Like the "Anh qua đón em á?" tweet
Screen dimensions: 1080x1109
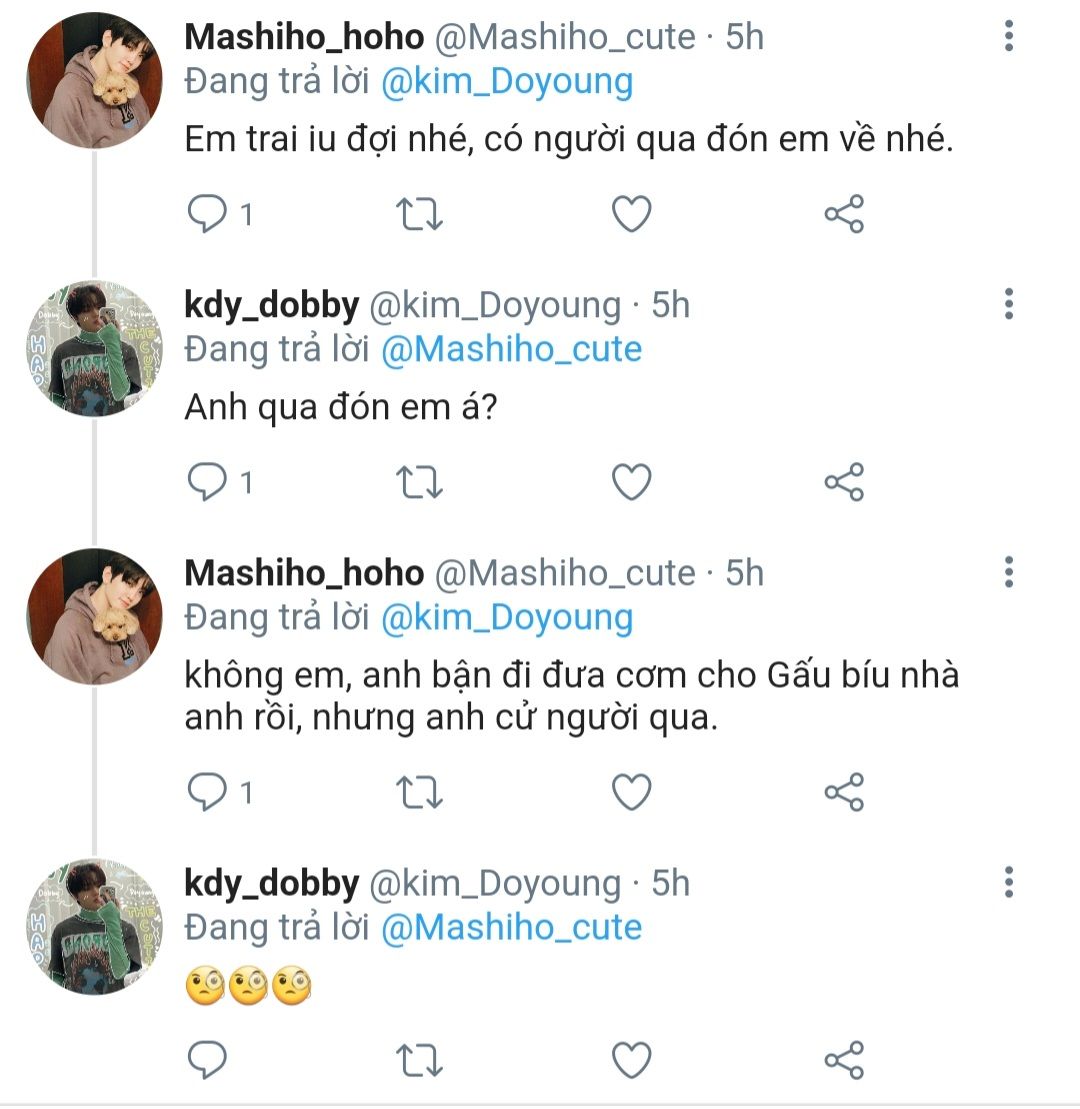pyautogui.click(x=631, y=483)
